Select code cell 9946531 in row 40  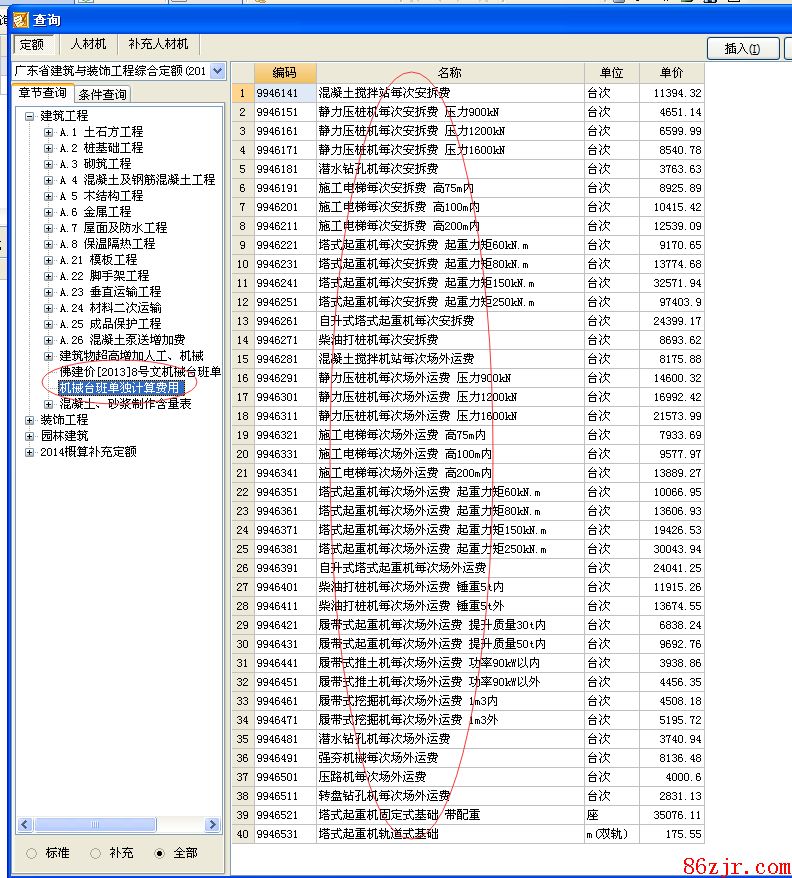click(284, 834)
